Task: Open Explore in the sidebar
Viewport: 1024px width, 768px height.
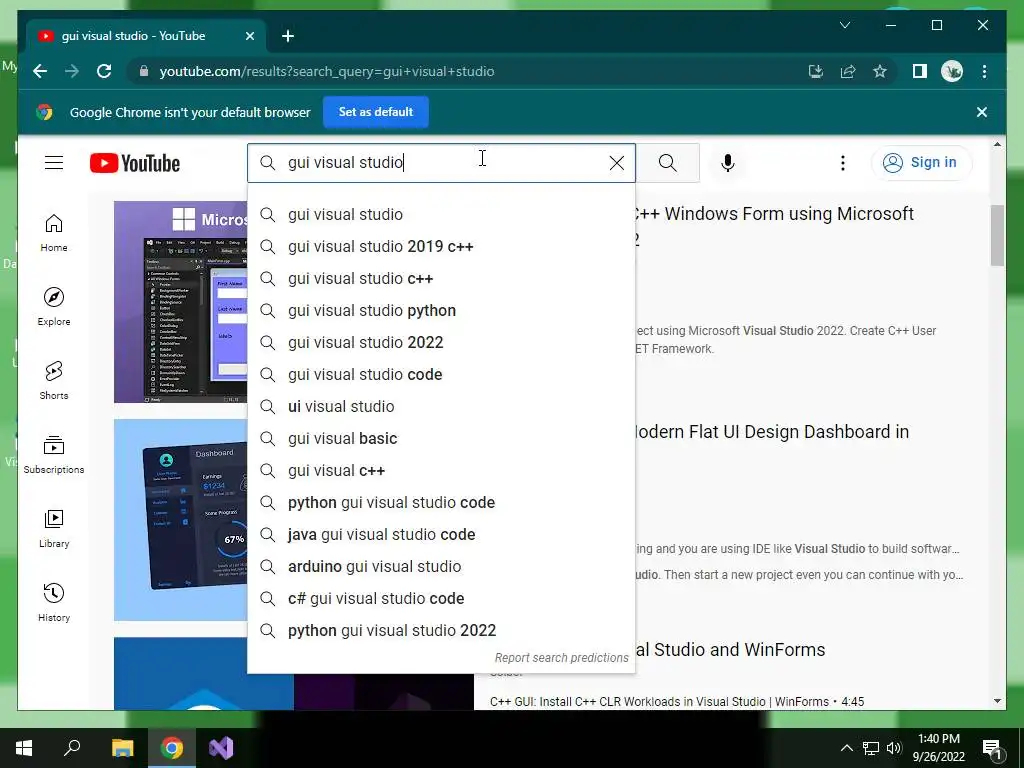Action: pos(54,307)
